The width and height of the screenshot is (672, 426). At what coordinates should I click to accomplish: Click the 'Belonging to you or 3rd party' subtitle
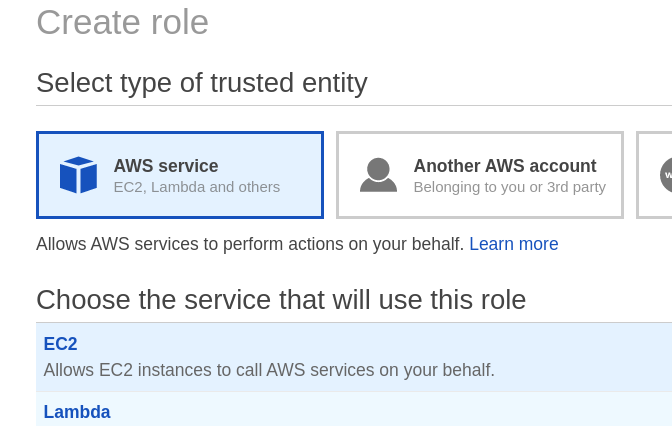[509, 187]
